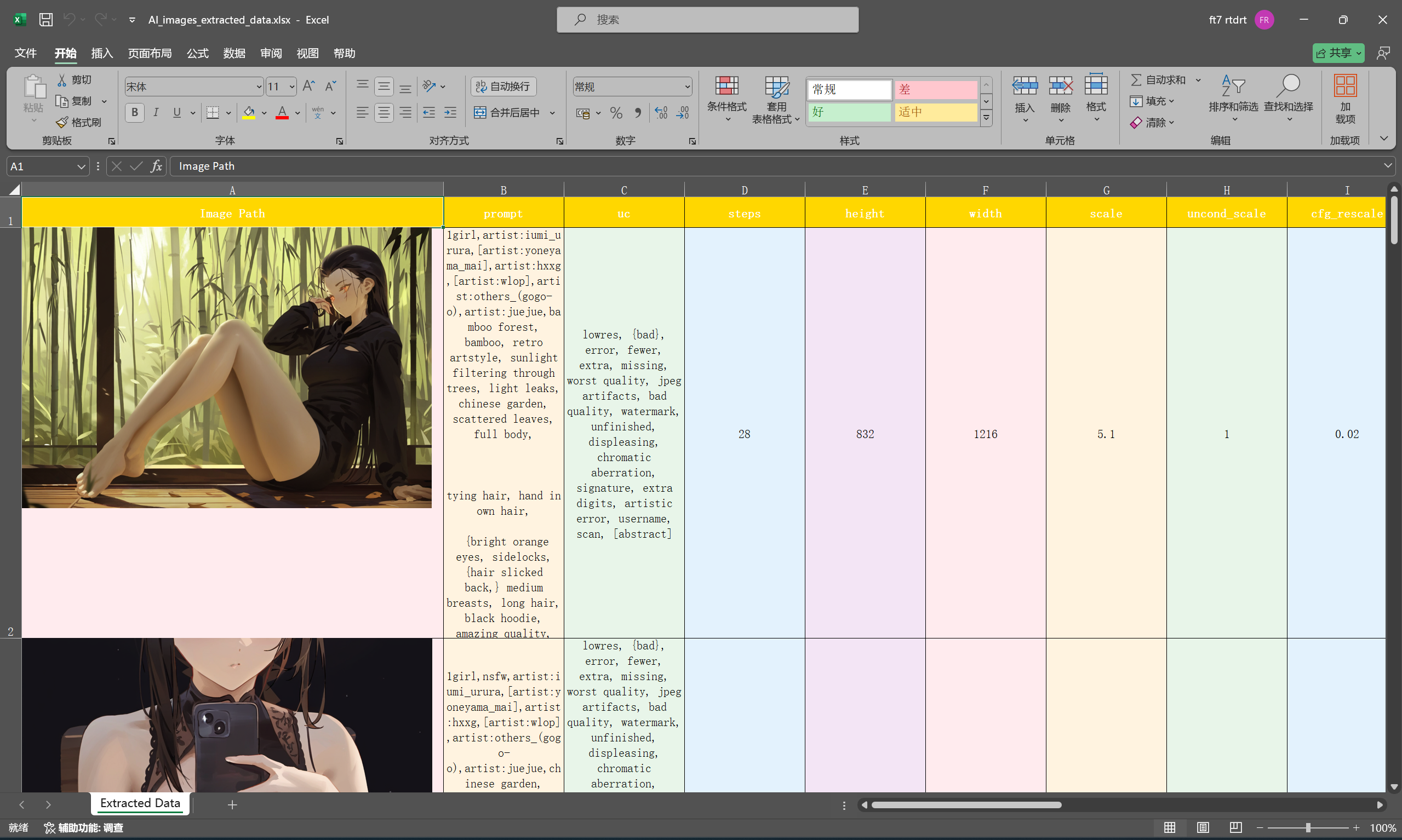Click the zoom level slider
The image size is (1402, 840).
[1307, 827]
